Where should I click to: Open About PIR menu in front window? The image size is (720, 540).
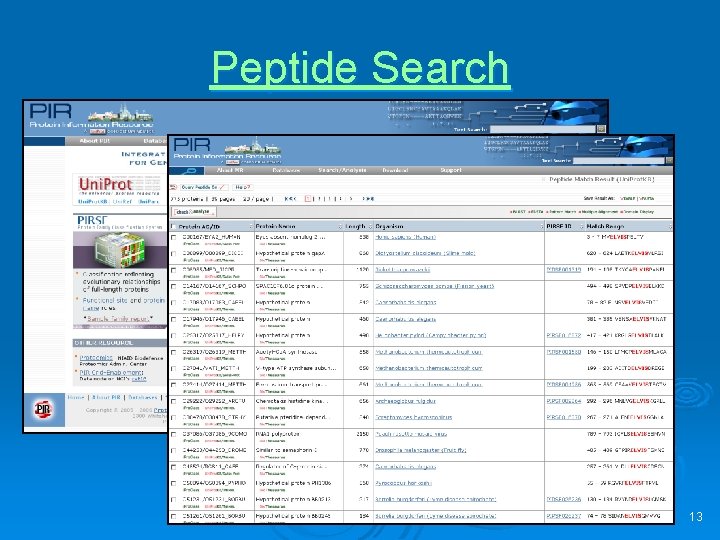coord(230,170)
